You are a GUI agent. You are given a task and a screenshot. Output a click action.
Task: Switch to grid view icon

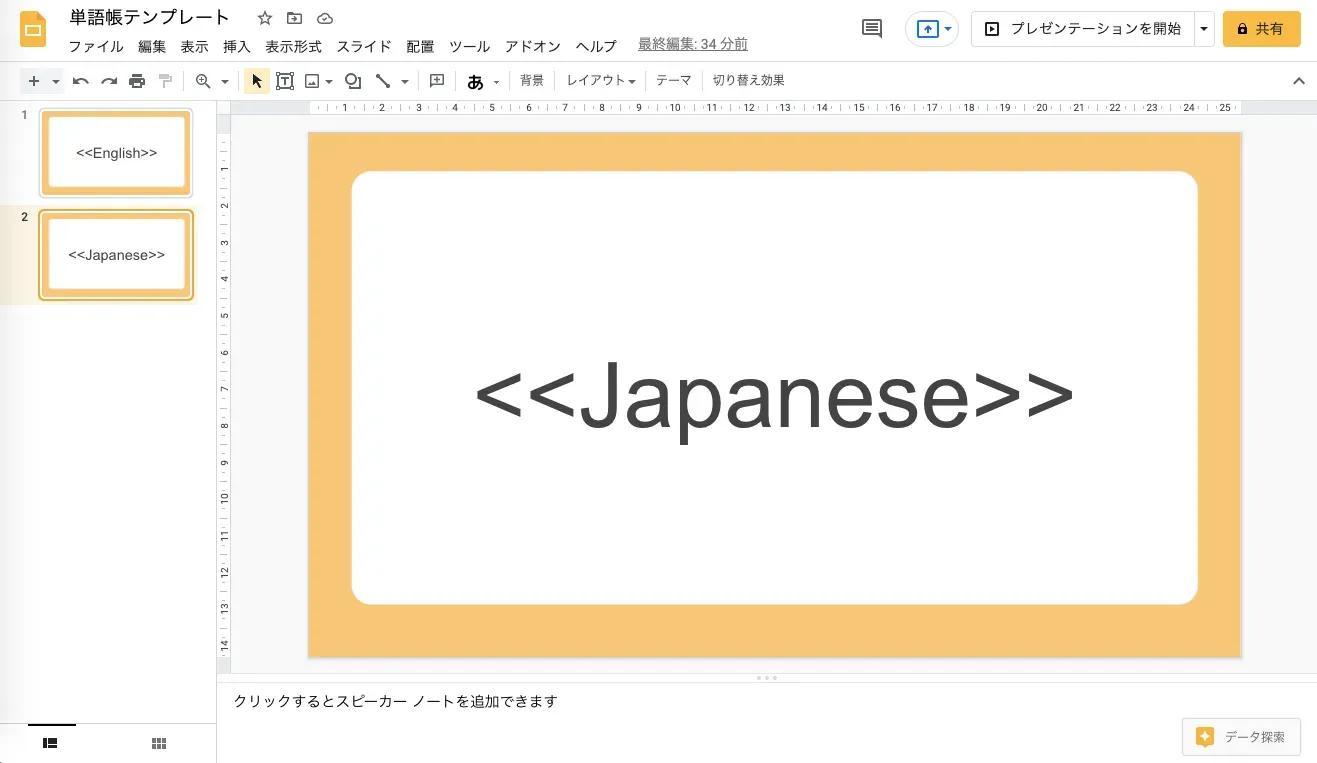coord(158,743)
